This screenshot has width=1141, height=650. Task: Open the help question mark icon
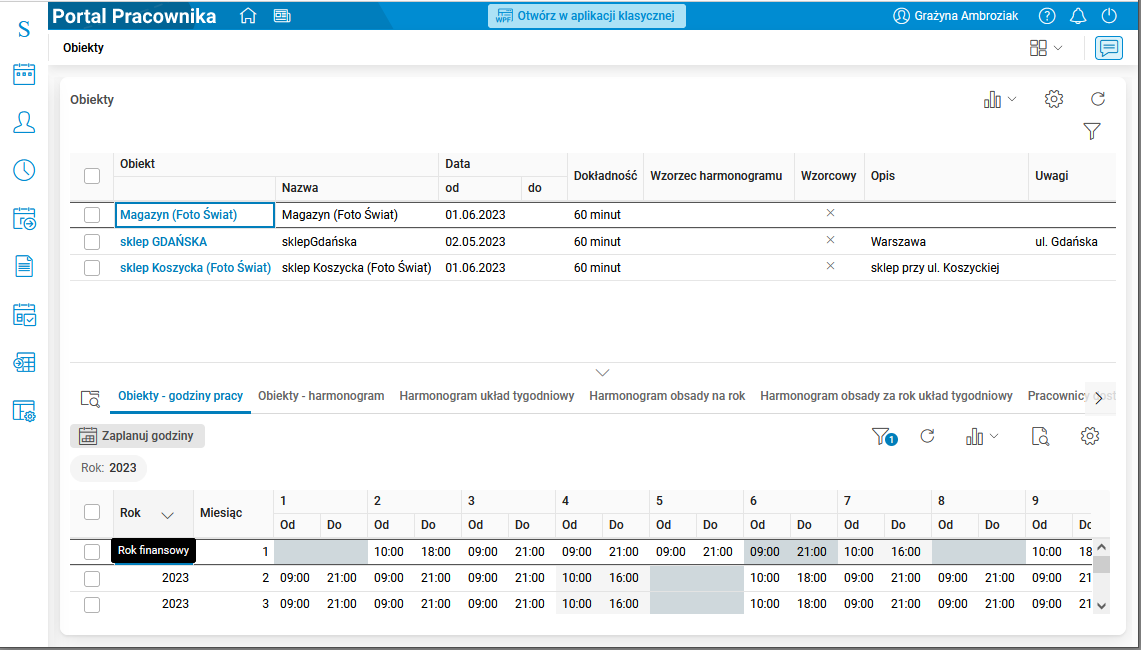(1046, 16)
